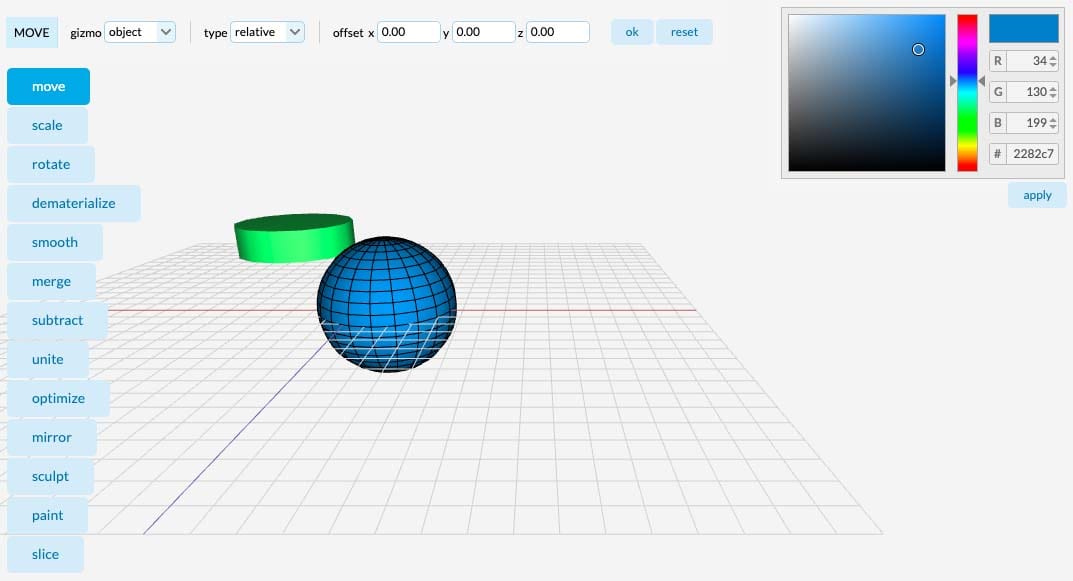Click the rainbow hue slider strip
The image size is (1073, 581).
click(x=967, y=92)
